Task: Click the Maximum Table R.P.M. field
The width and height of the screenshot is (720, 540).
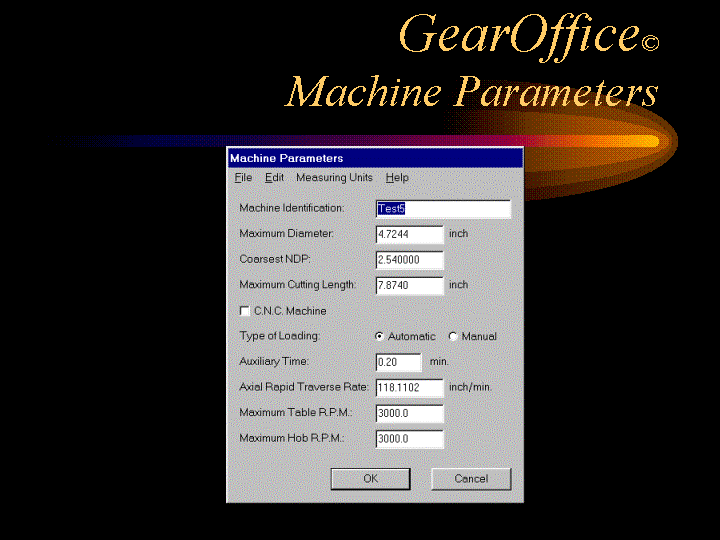Action: point(410,413)
